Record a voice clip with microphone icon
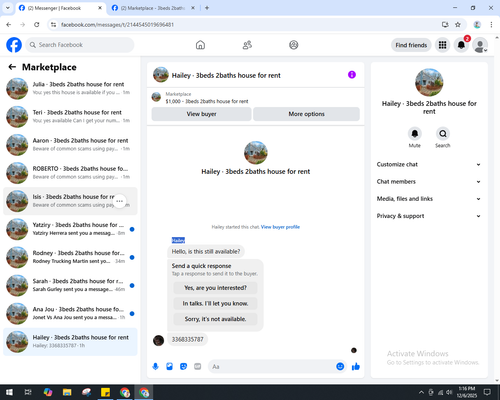This screenshot has height=400, width=500. coord(155,367)
